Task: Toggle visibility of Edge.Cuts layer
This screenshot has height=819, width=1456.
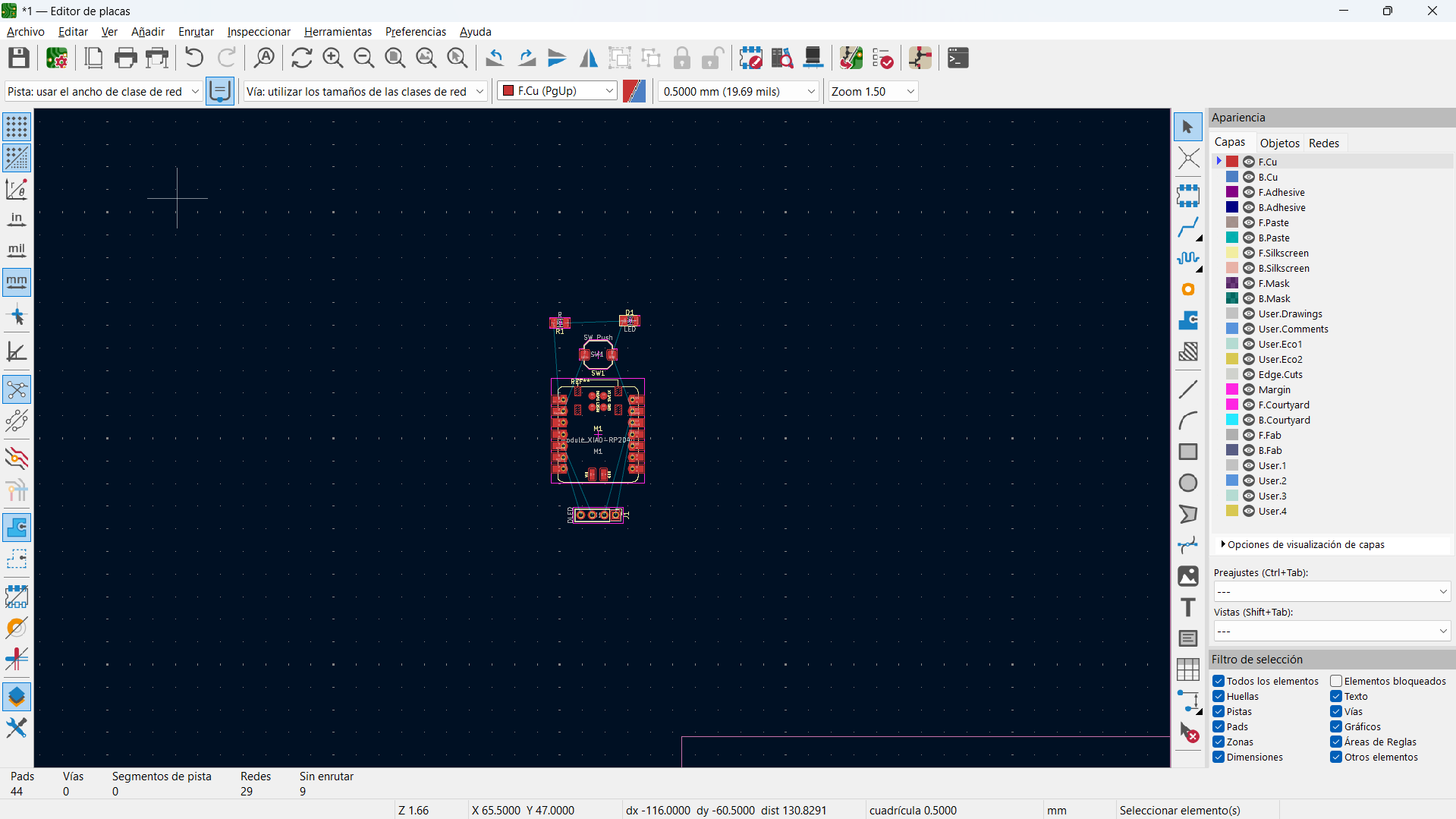Action: 1249,374
